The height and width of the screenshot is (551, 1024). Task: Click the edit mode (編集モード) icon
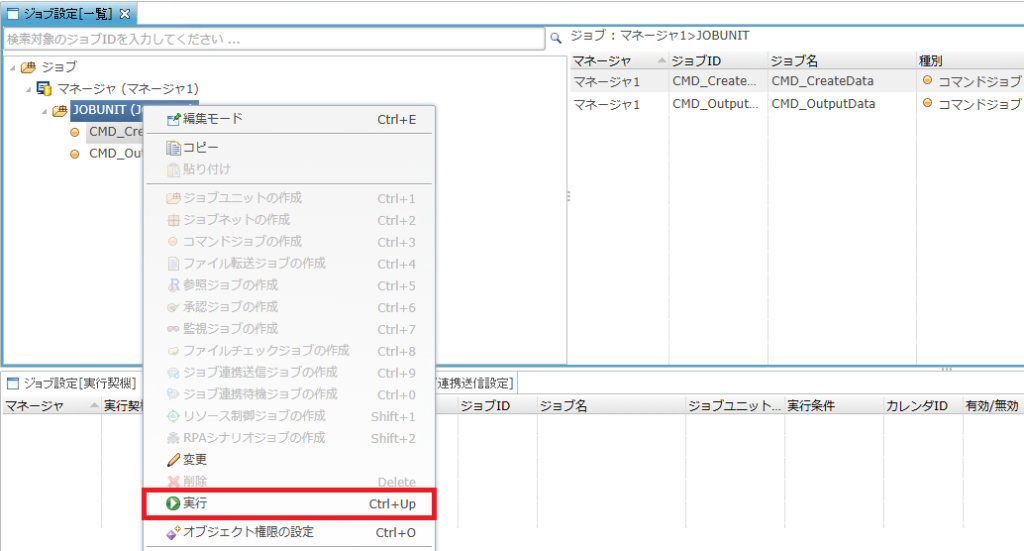pos(172,119)
